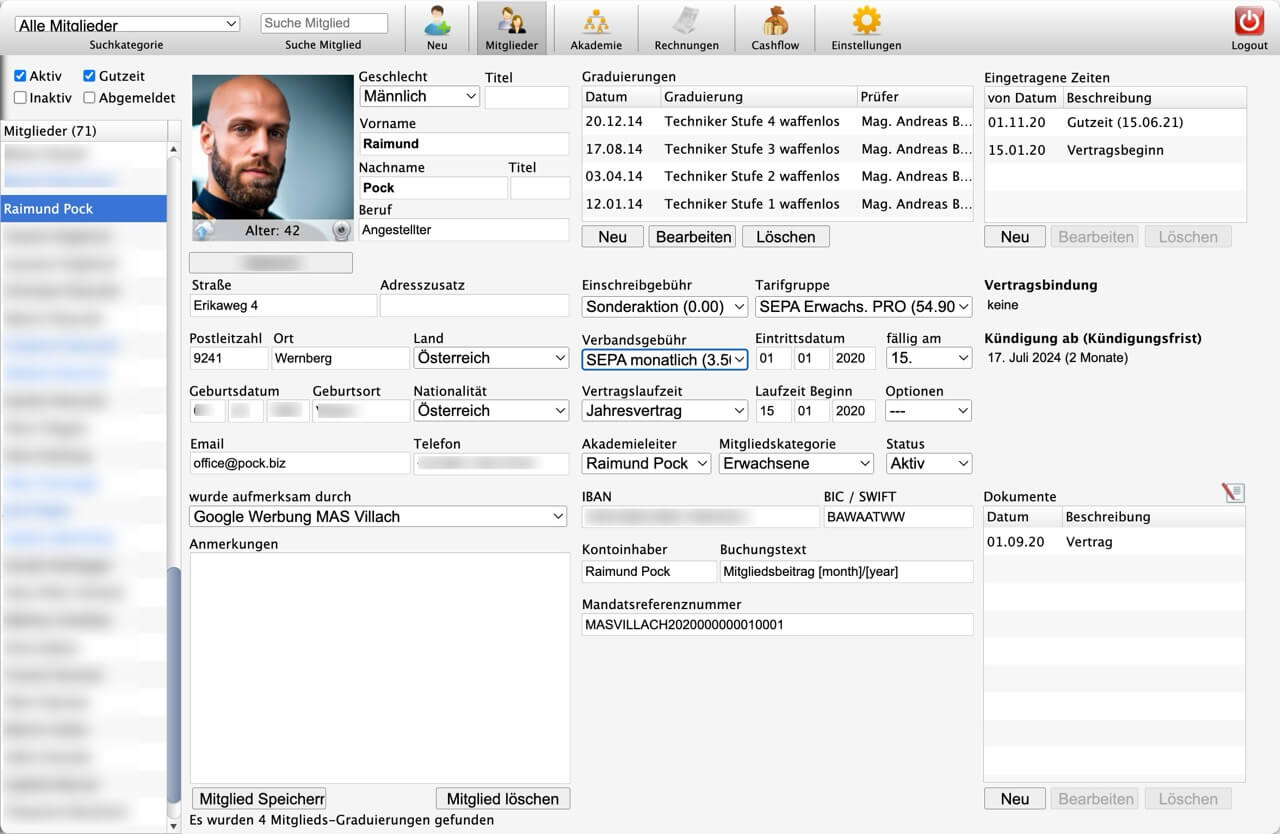Click the Email field office@pock.biz
The image size is (1280, 834).
tap(300, 463)
